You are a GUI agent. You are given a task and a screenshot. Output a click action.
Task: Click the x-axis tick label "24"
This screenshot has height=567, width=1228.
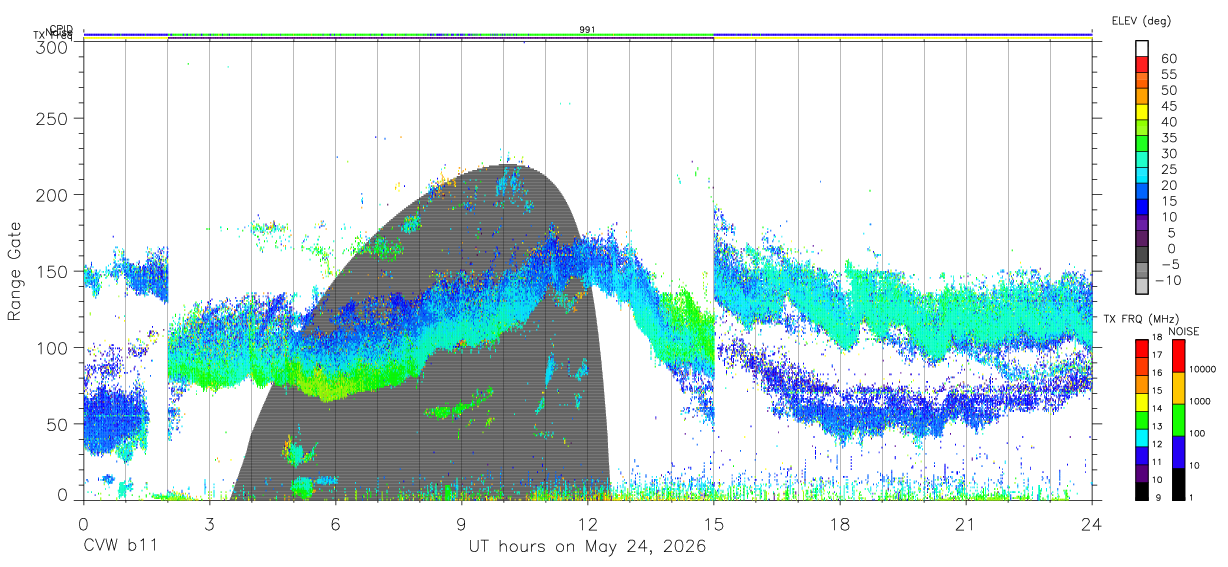click(x=1091, y=524)
